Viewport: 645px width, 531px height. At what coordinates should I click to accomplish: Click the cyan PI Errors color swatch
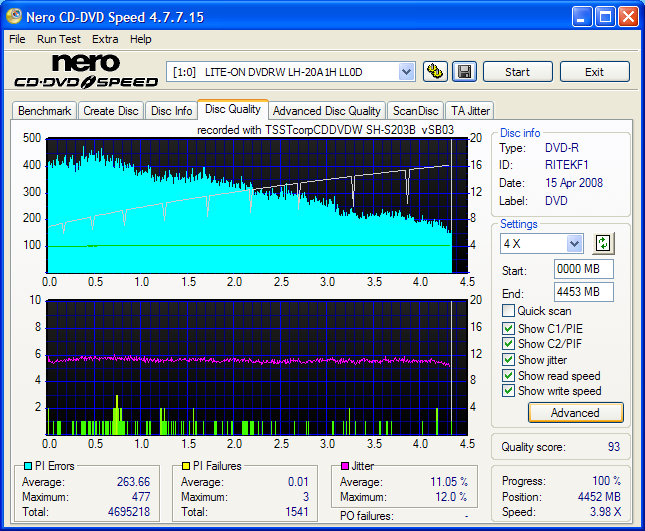(x=27, y=466)
